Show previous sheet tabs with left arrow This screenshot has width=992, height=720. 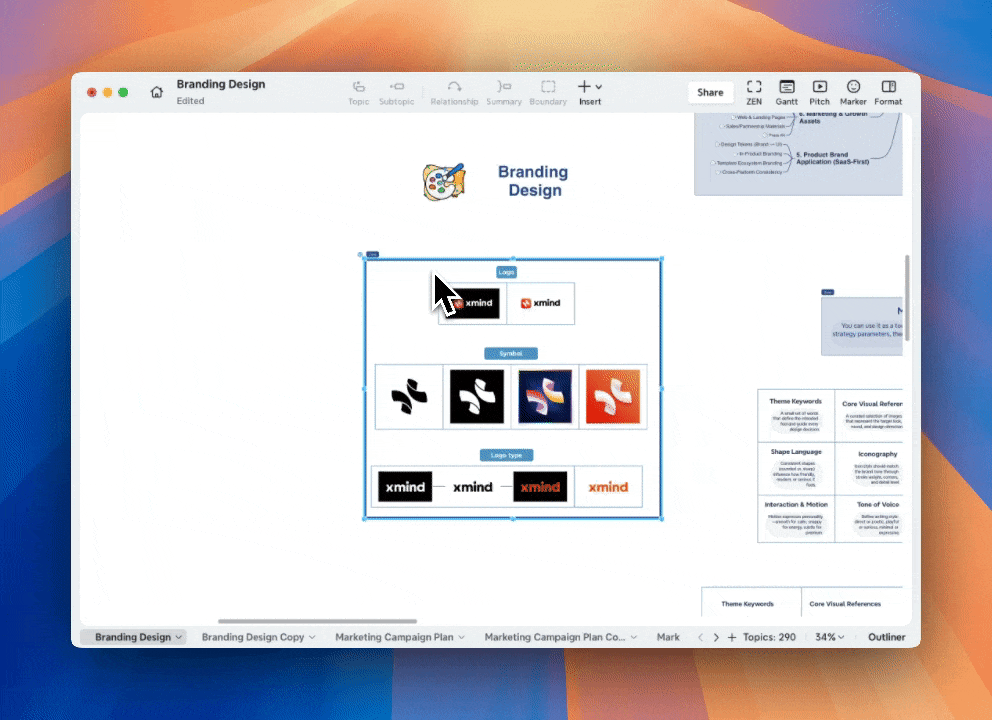click(700, 637)
